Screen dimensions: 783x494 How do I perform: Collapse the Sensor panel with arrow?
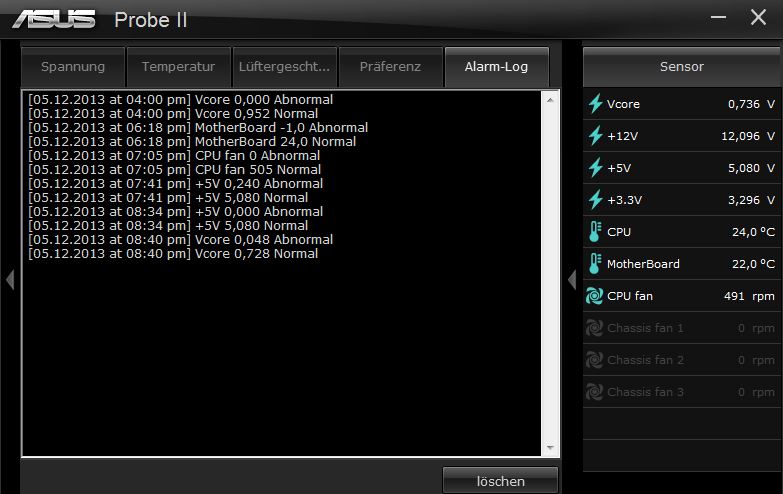pyautogui.click(x=572, y=279)
